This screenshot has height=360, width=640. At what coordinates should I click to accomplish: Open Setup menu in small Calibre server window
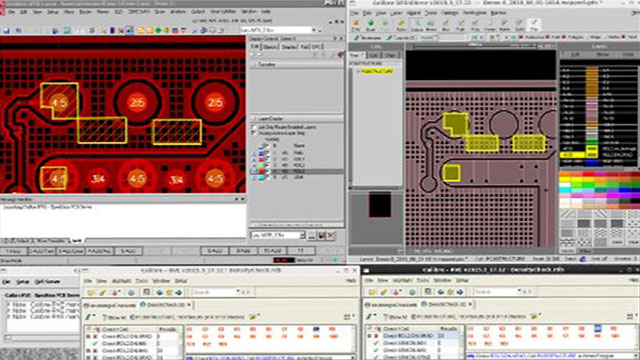coord(22,282)
